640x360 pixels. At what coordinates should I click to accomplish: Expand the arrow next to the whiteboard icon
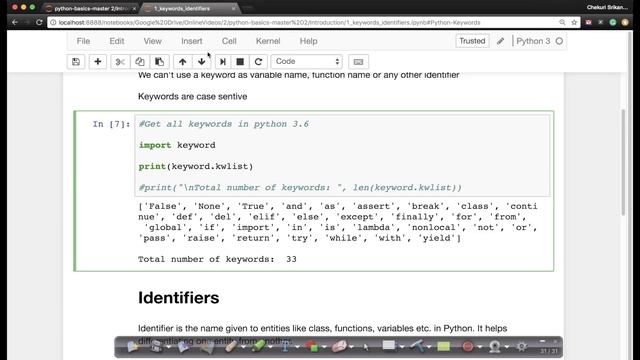[402, 347]
